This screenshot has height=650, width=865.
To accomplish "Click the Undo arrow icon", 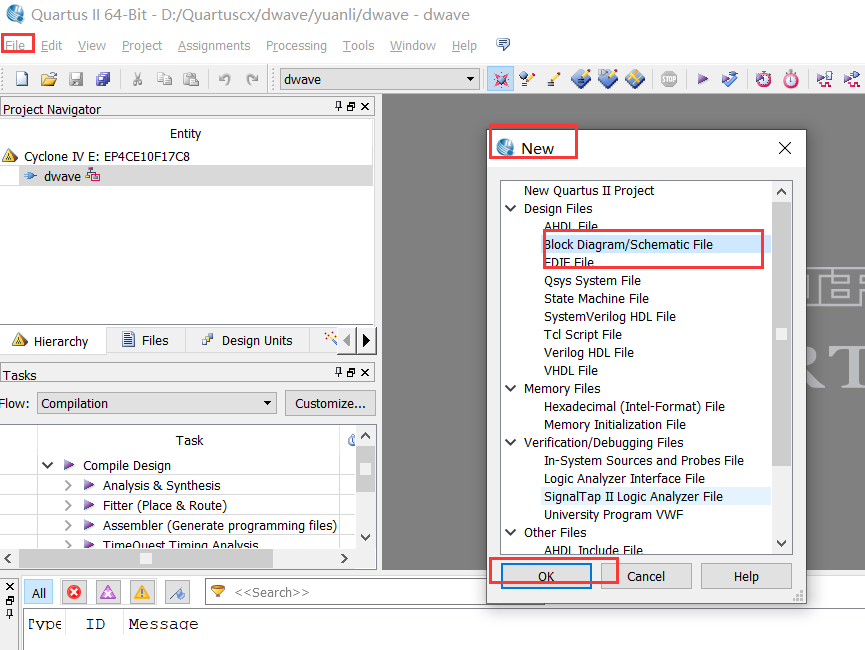I will coord(224,79).
